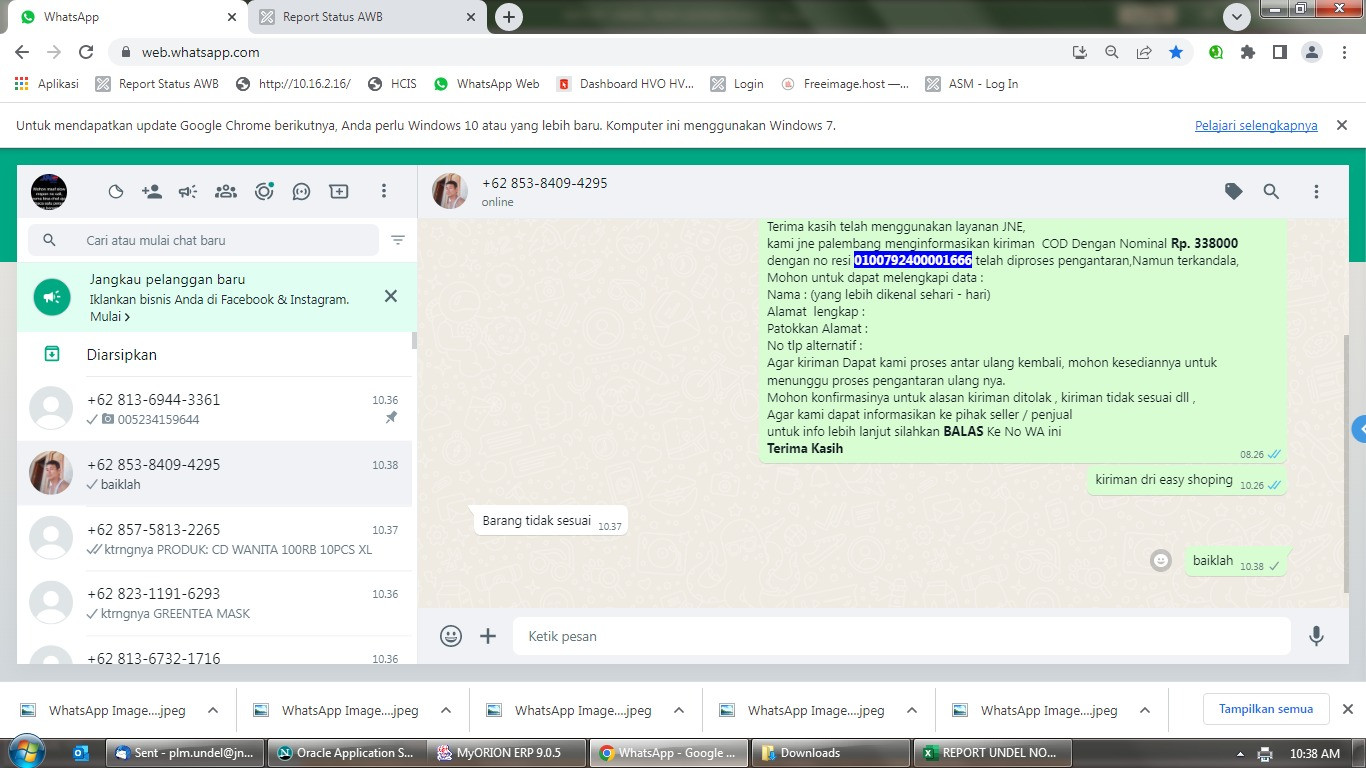Image resolution: width=1366 pixels, height=768 pixels.
Task: Expand options for third WhatsApp Image download
Action: 679,710
